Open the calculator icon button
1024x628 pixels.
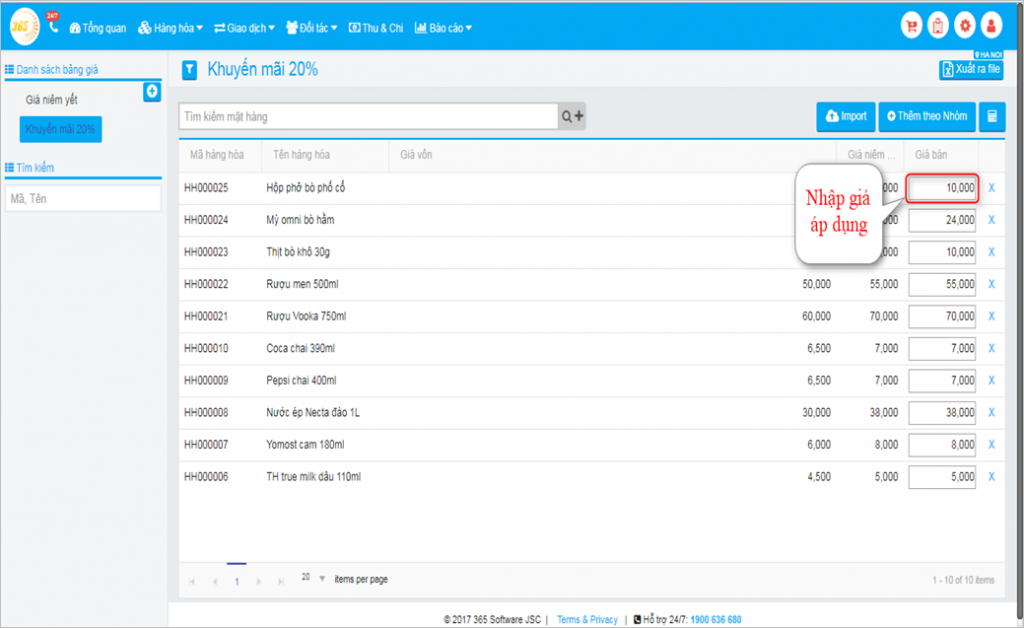(x=992, y=117)
